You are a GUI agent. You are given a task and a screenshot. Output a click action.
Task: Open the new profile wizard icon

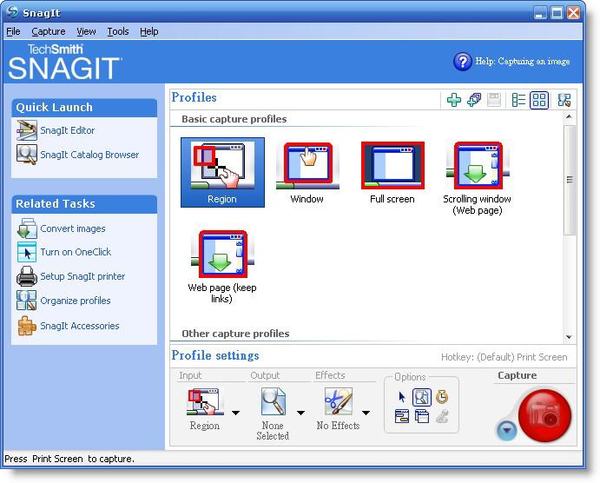coord(474,100)
